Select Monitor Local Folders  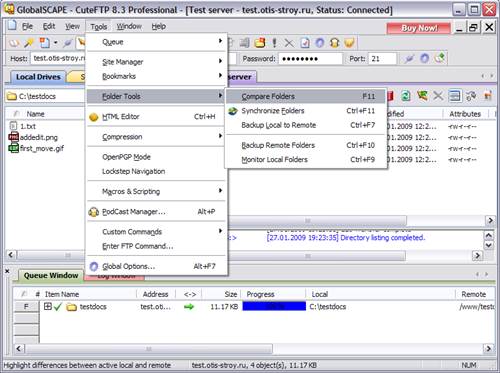coord(306,160)
